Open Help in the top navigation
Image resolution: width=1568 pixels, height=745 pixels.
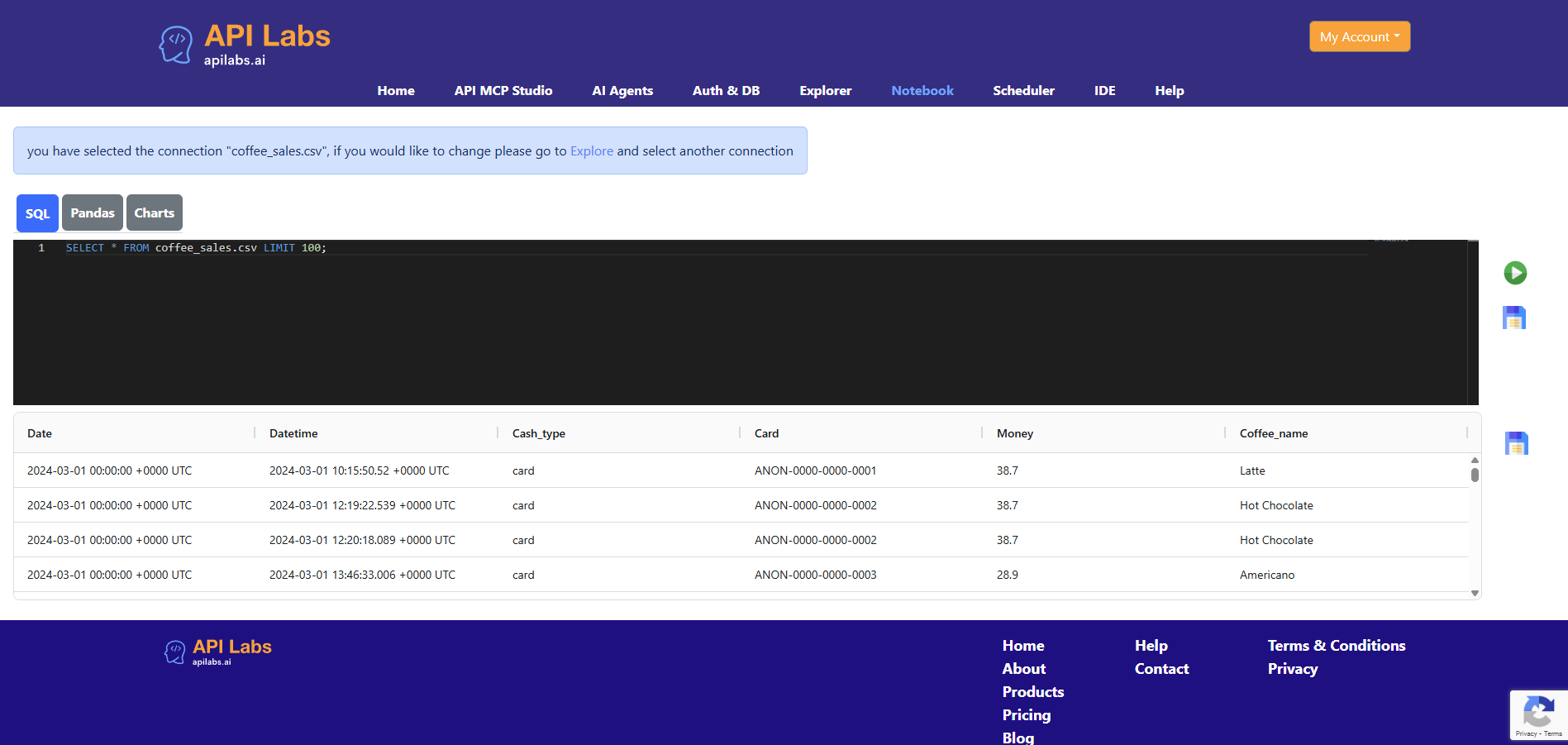click(x=1170, y=91)
